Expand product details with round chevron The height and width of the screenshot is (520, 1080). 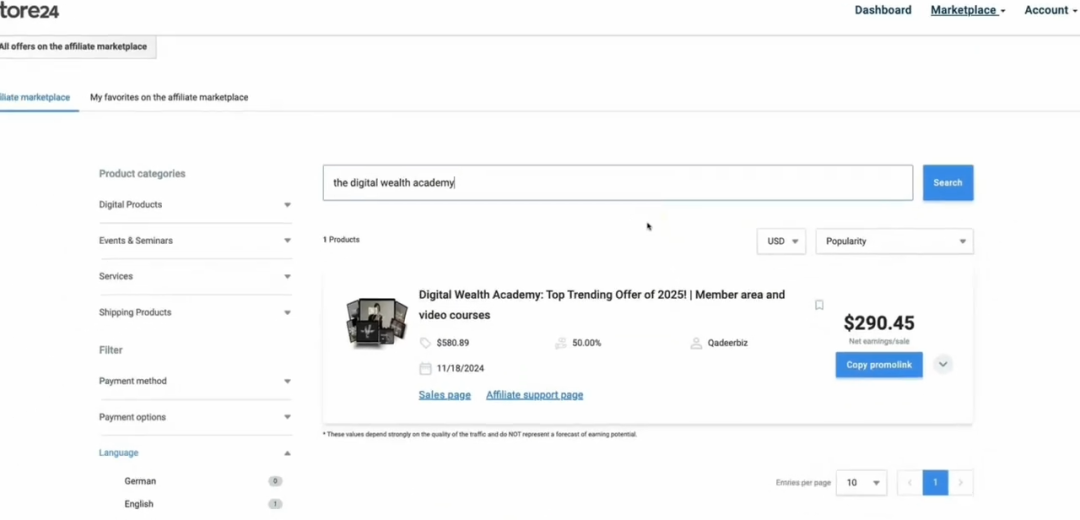(x=942, y=365)
